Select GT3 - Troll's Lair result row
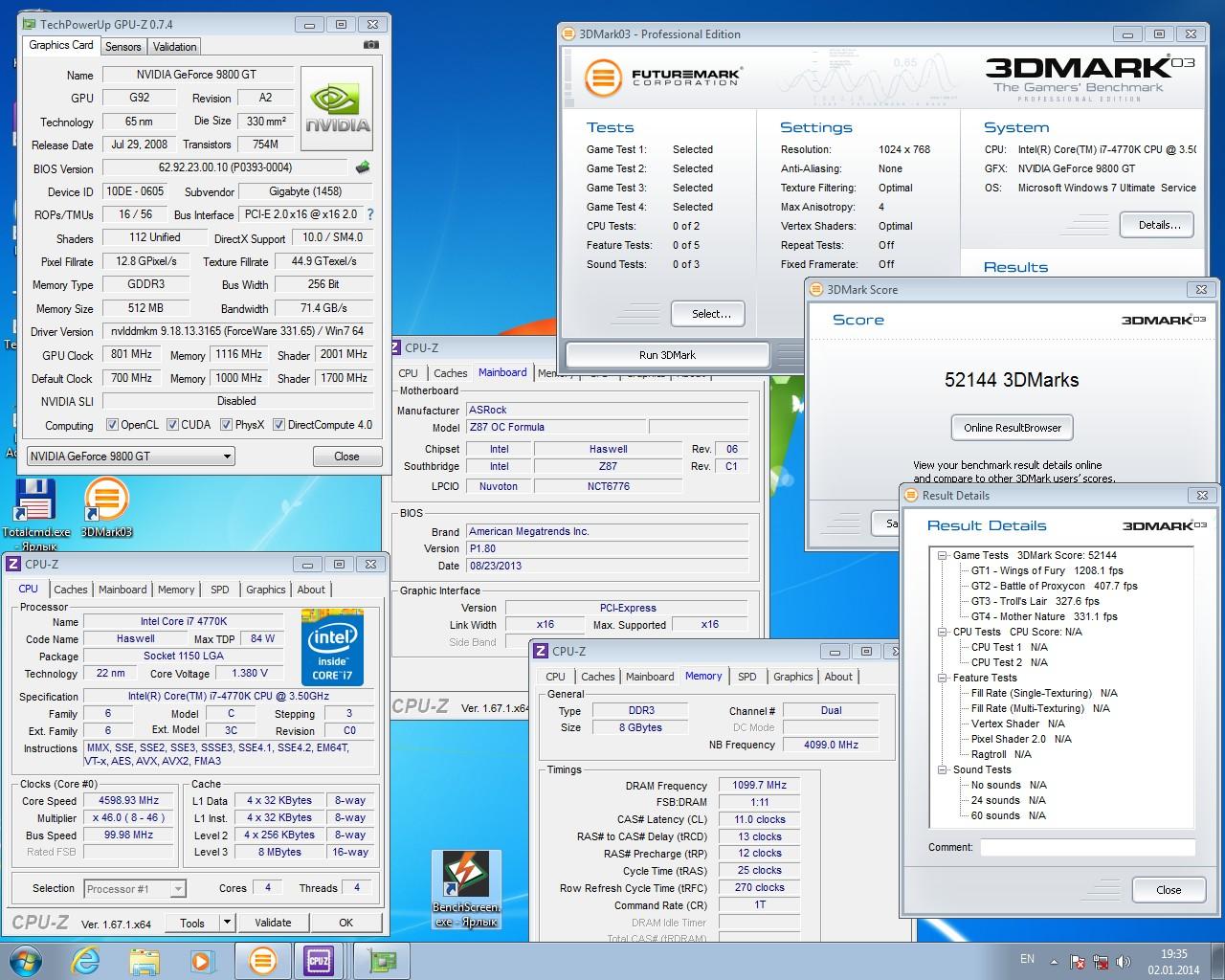This screenshot has height=980, width=1225. [1036, 601]
